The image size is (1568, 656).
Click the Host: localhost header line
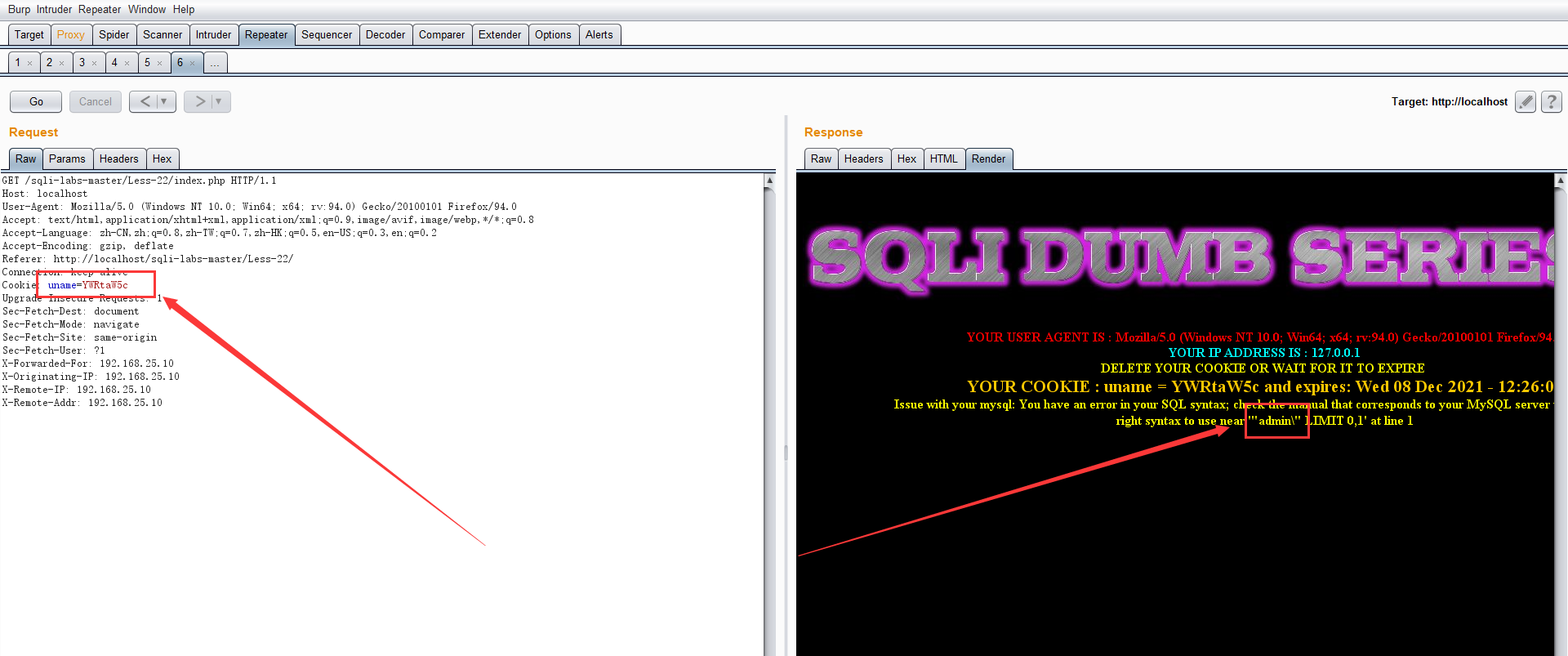tap(45, 194)
